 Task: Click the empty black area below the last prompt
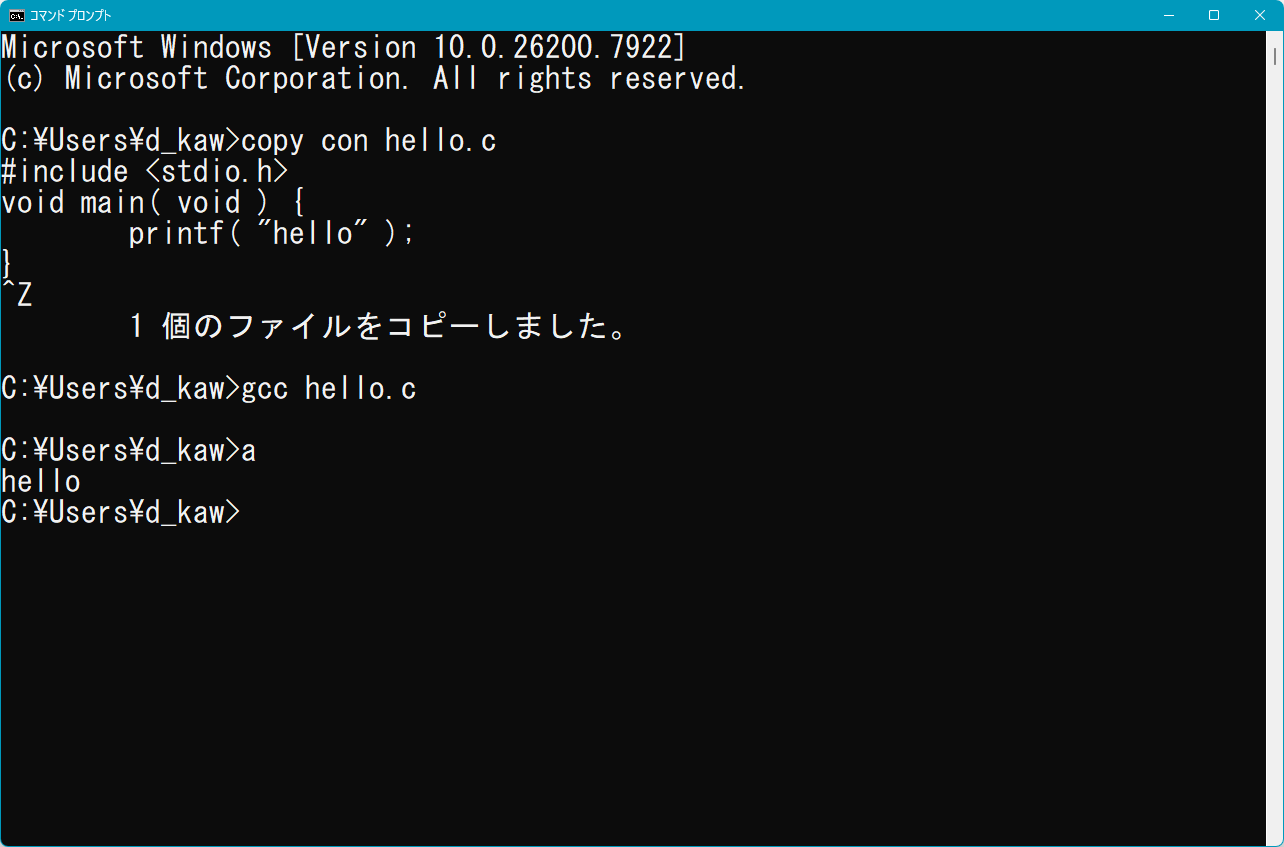(640, 680)
